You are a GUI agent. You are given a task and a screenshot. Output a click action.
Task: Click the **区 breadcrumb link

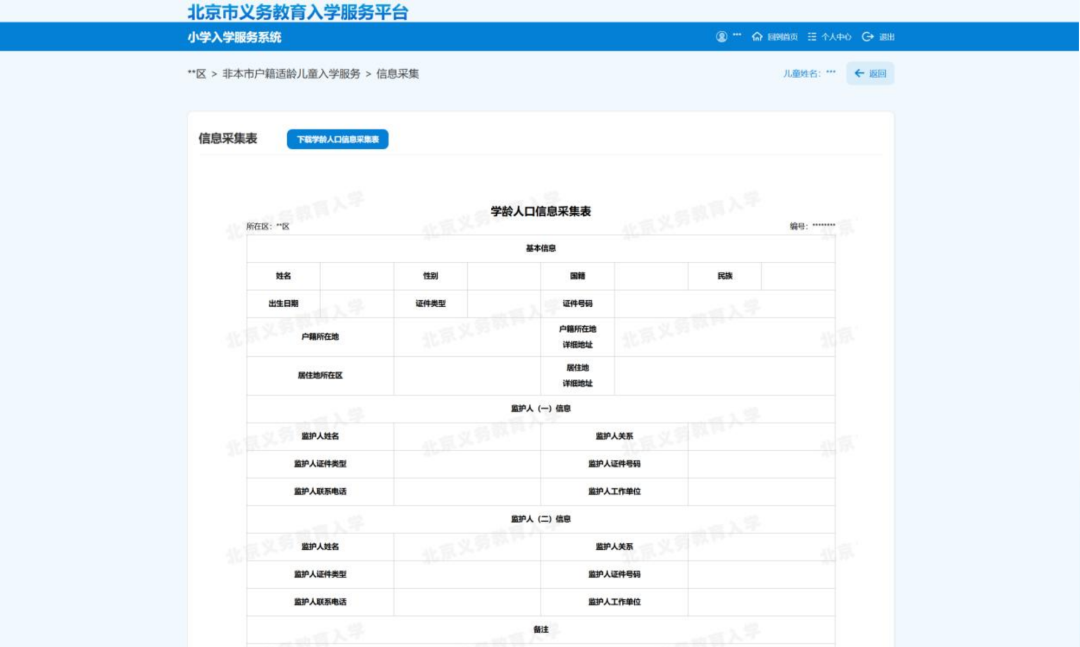[196, 74]
